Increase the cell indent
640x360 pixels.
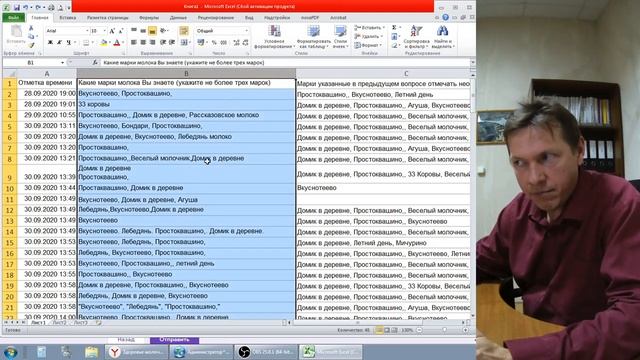(172, 42)
